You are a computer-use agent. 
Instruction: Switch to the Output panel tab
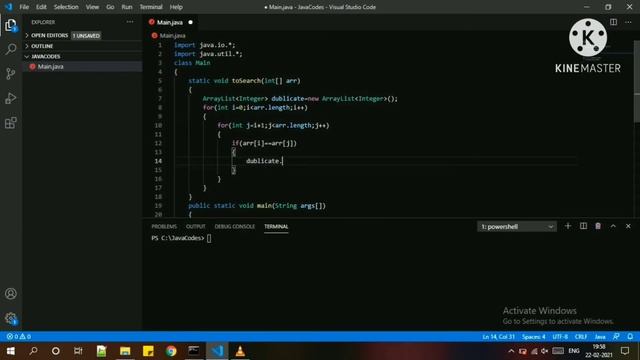click(x=196, y=227)
